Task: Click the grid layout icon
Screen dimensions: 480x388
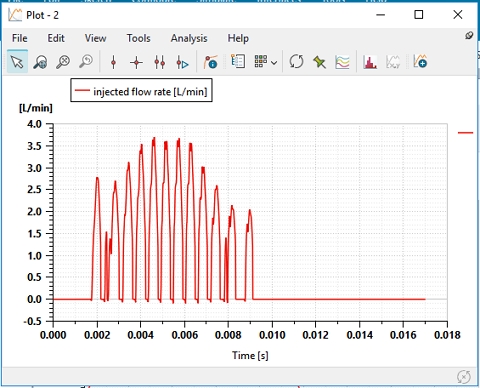Action: coord(261,61)
